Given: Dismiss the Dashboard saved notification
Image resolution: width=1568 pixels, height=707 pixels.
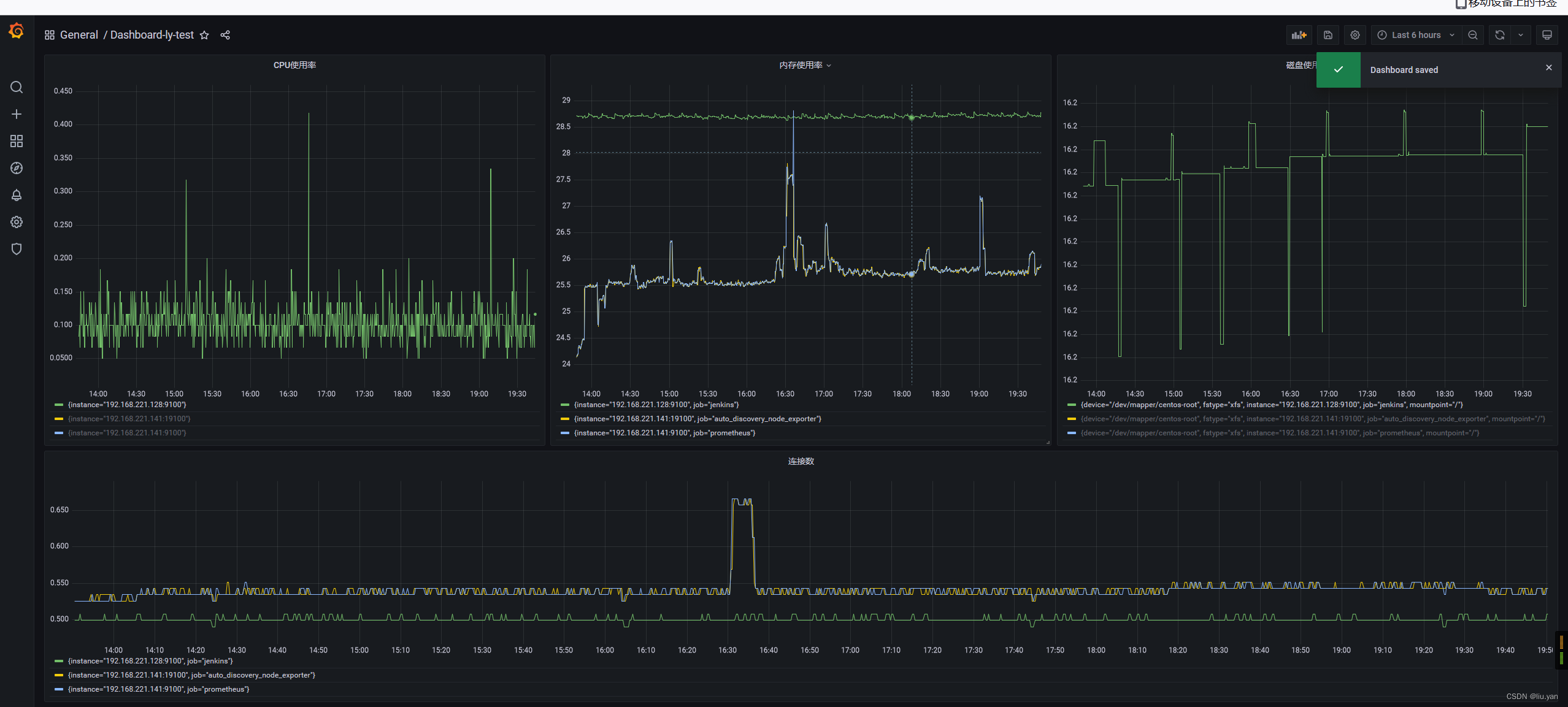Looking at the screenshot, I should pyautogui.click(x=1548, y=67).
